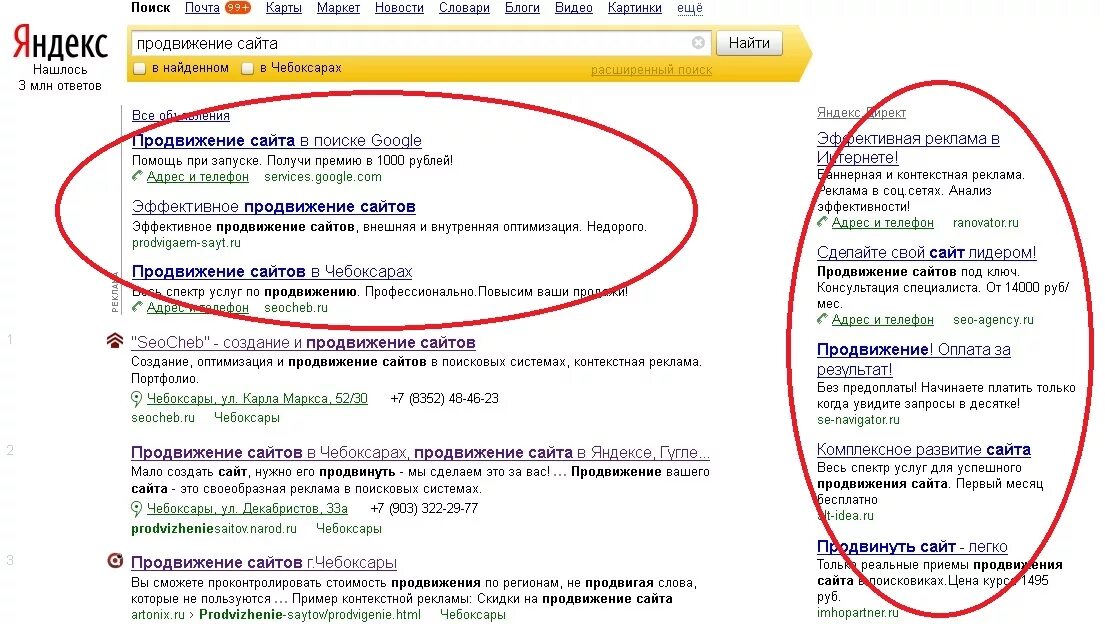Viewport: 1105px width, 624px height.
Task: Open ad 'Эффективная реклама в Интернете!'
Action: click(908, 147)
